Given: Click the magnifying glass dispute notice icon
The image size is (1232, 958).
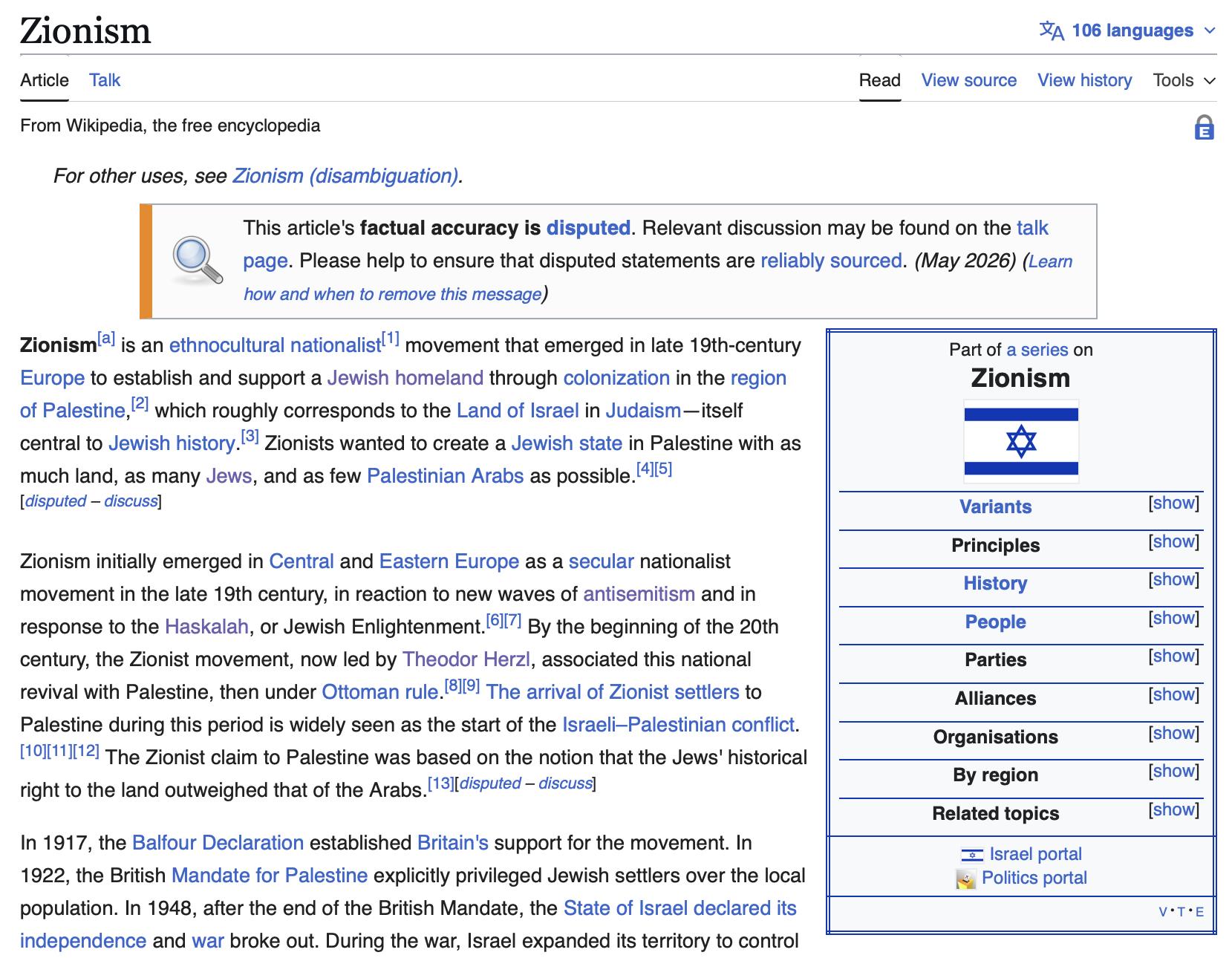Looking at the screenshot, I should pos(198,261).
